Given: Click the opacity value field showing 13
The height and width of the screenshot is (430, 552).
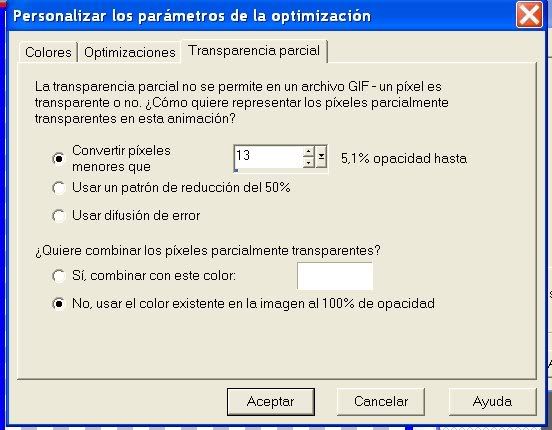Looking at the screenshot, I should coord(268,157).
